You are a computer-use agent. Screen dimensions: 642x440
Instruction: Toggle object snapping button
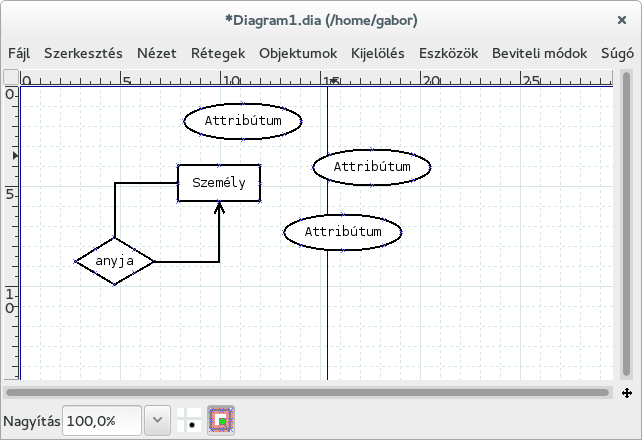[x=220, y=422]
